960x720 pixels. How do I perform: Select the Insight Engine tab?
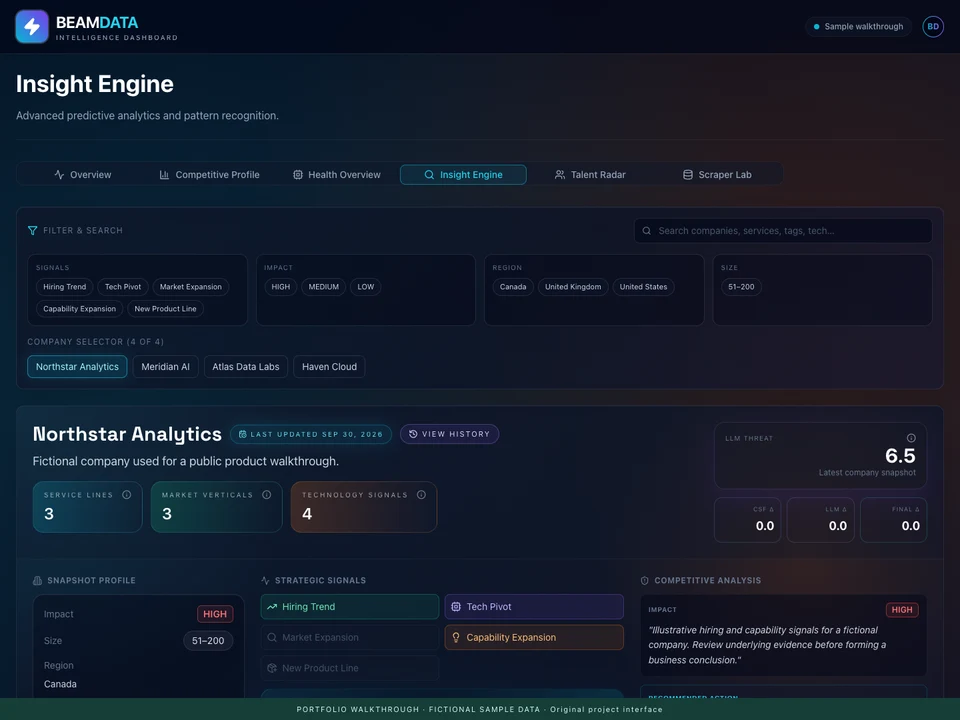[x=463, y=174]
